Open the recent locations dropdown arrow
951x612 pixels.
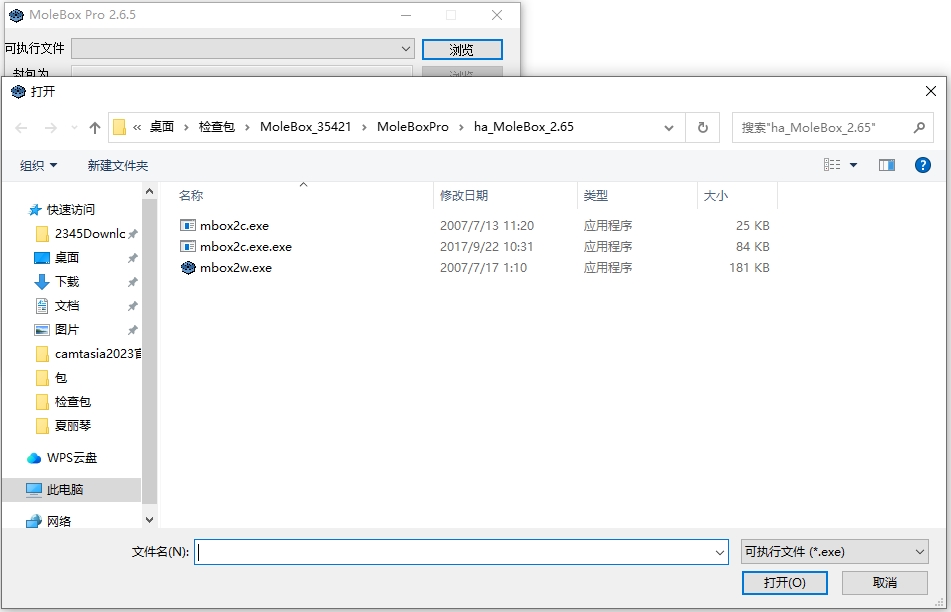pyautogui.click(x=74, y=128)
